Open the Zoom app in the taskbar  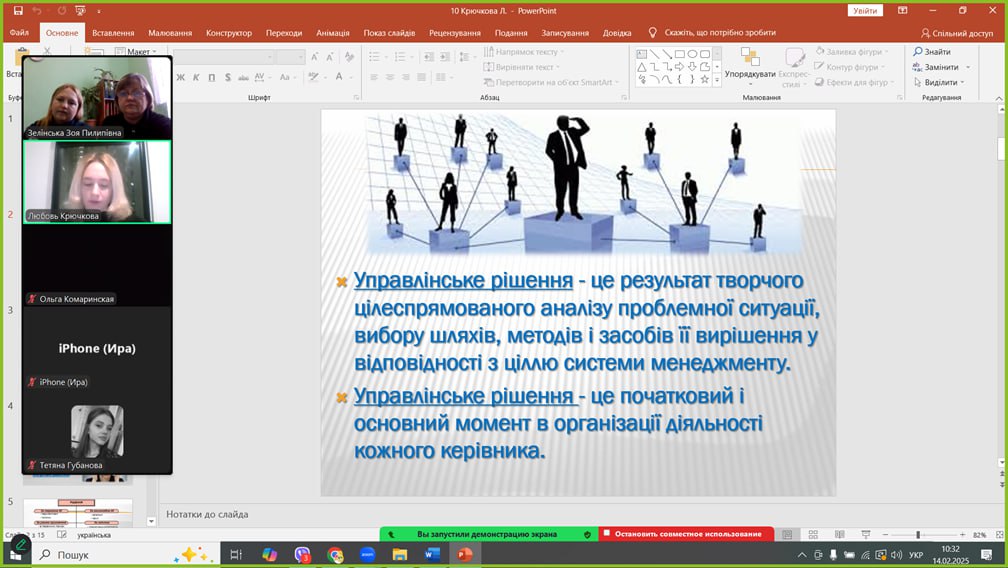367,554
